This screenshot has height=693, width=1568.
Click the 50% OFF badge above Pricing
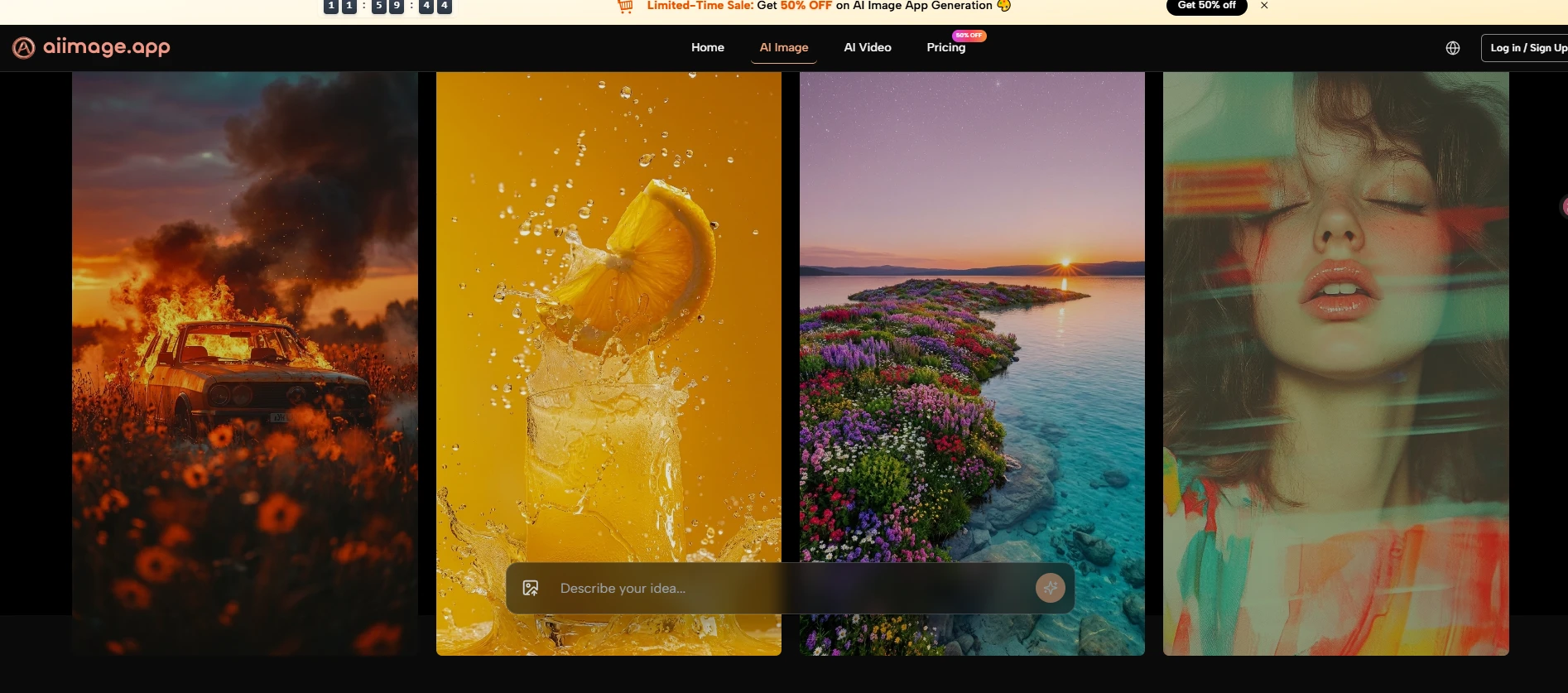[969, 36]
